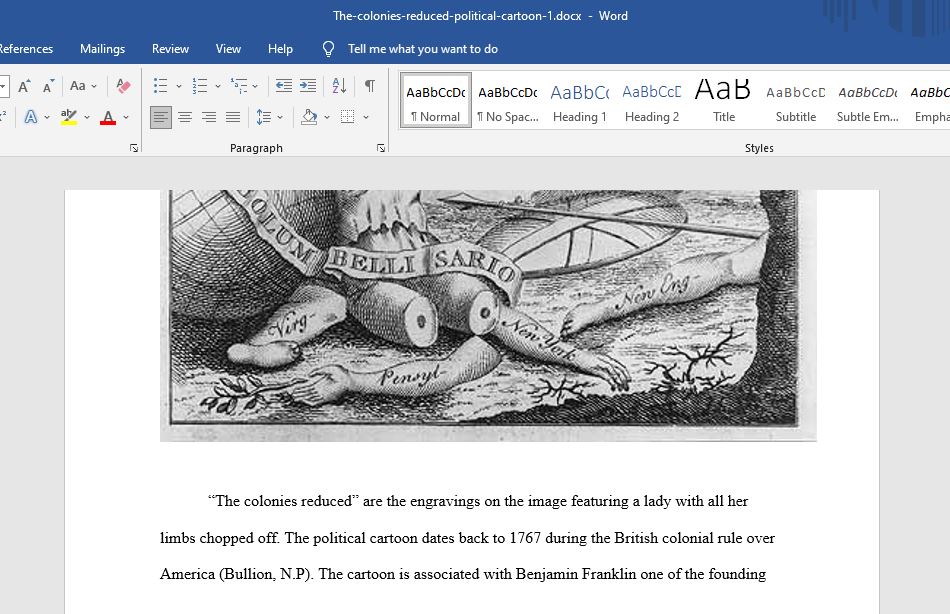Focus Tell me what you want to do box
The image size is (950, 614).
423,49
